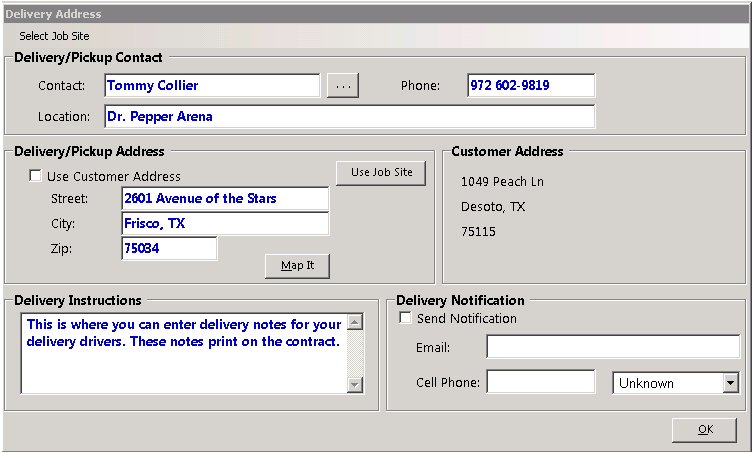Enable the Use Customer Address checkbox
This screenshot has width=756, height=453.
pos(37,177)
